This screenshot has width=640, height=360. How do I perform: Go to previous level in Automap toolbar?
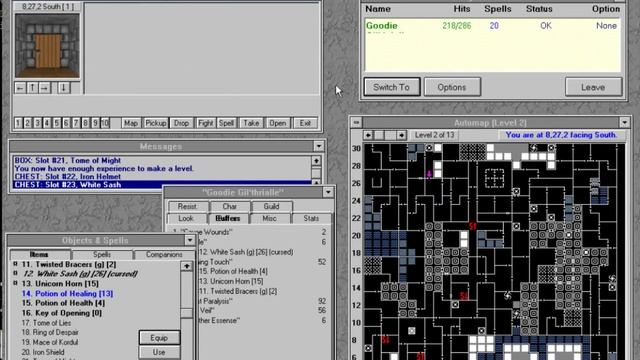click(x=368, y=135)
